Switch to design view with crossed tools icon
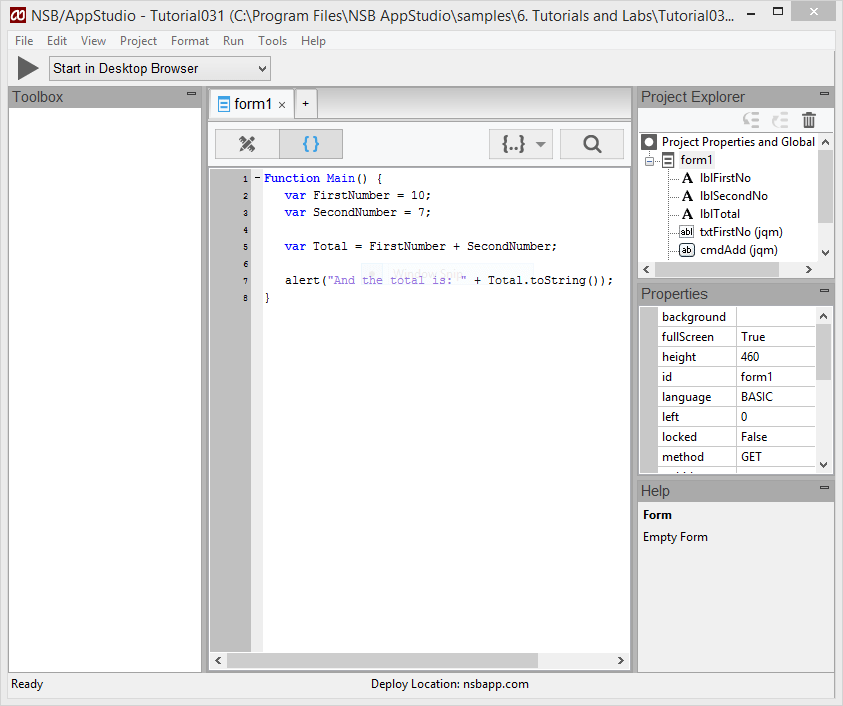The image size is (843, 706). (x=247, y=144)
